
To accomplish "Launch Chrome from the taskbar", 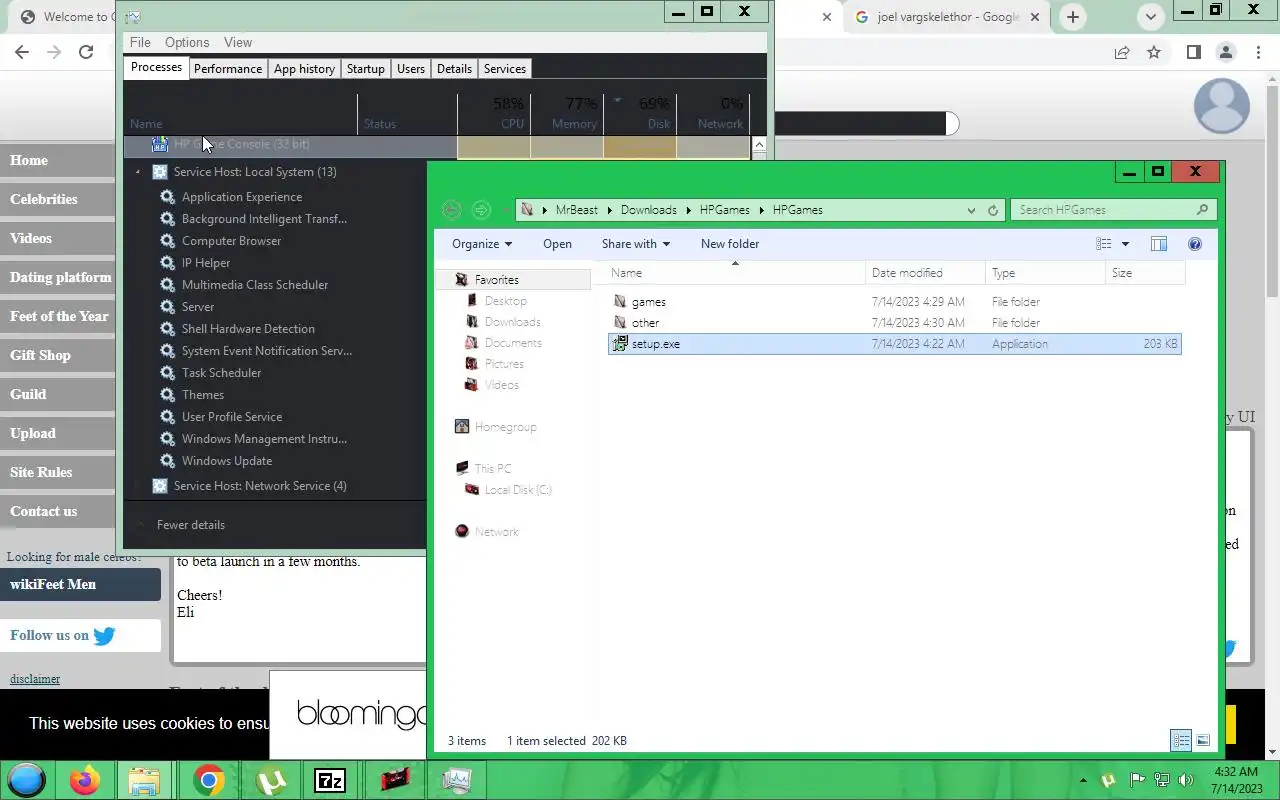I will point(209,780).
